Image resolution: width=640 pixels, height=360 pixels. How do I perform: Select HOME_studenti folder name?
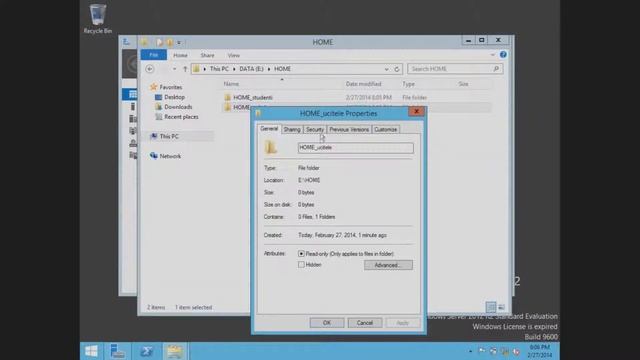tap(253, 98)
